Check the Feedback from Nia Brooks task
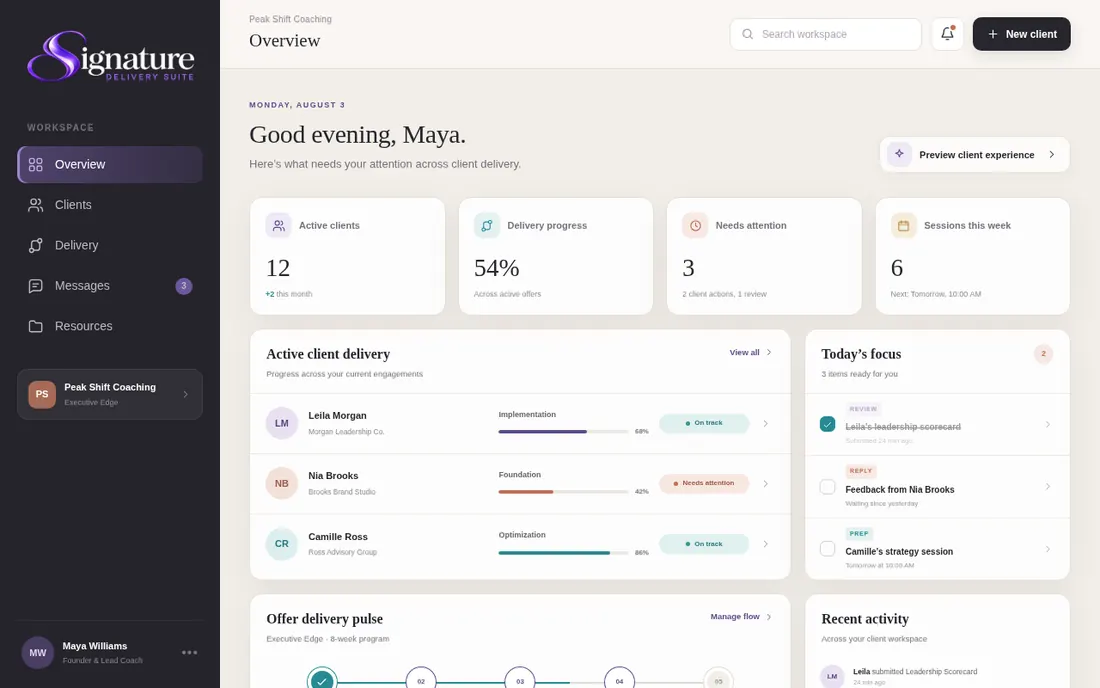The width and height of the screenshot is (1100, 688). coord(828,487)
